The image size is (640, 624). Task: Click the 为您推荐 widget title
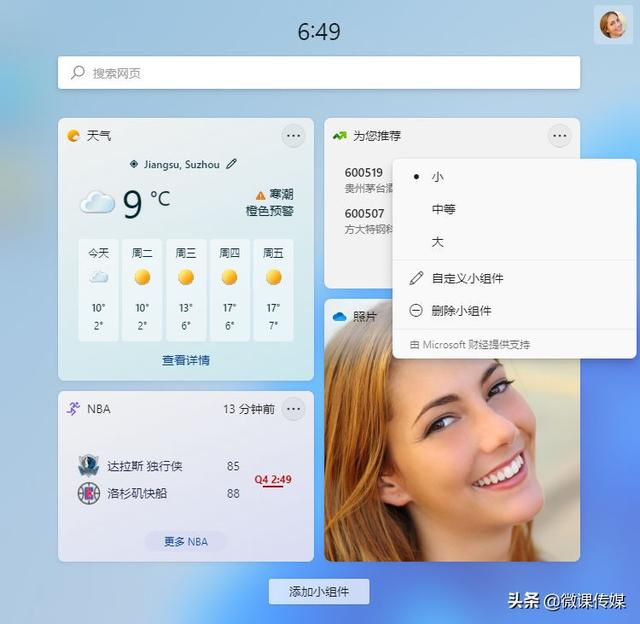377,135
